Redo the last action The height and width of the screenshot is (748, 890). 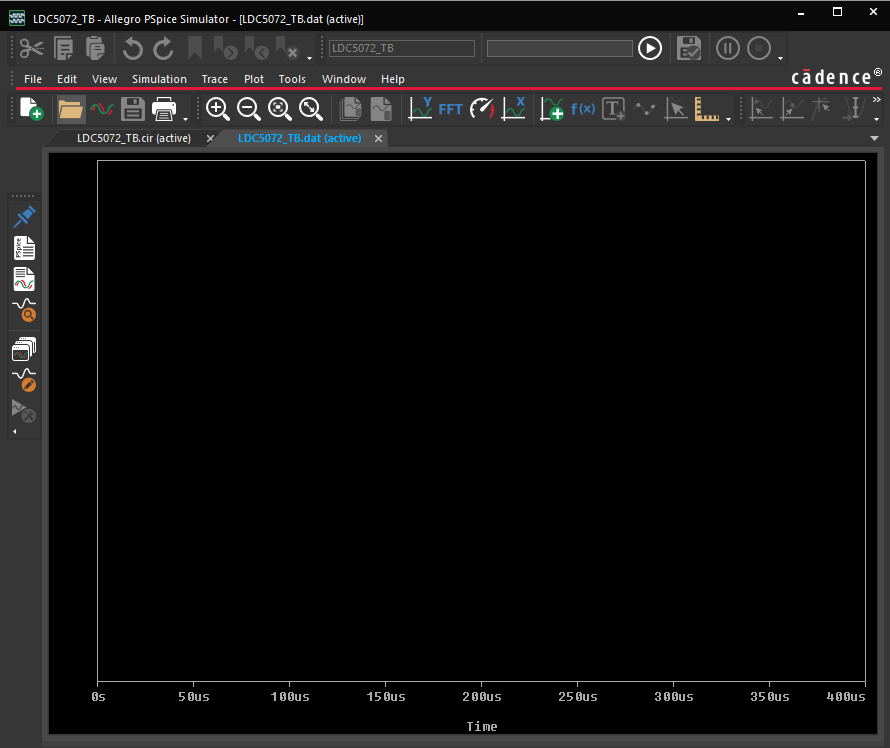[x=162, y=47]
